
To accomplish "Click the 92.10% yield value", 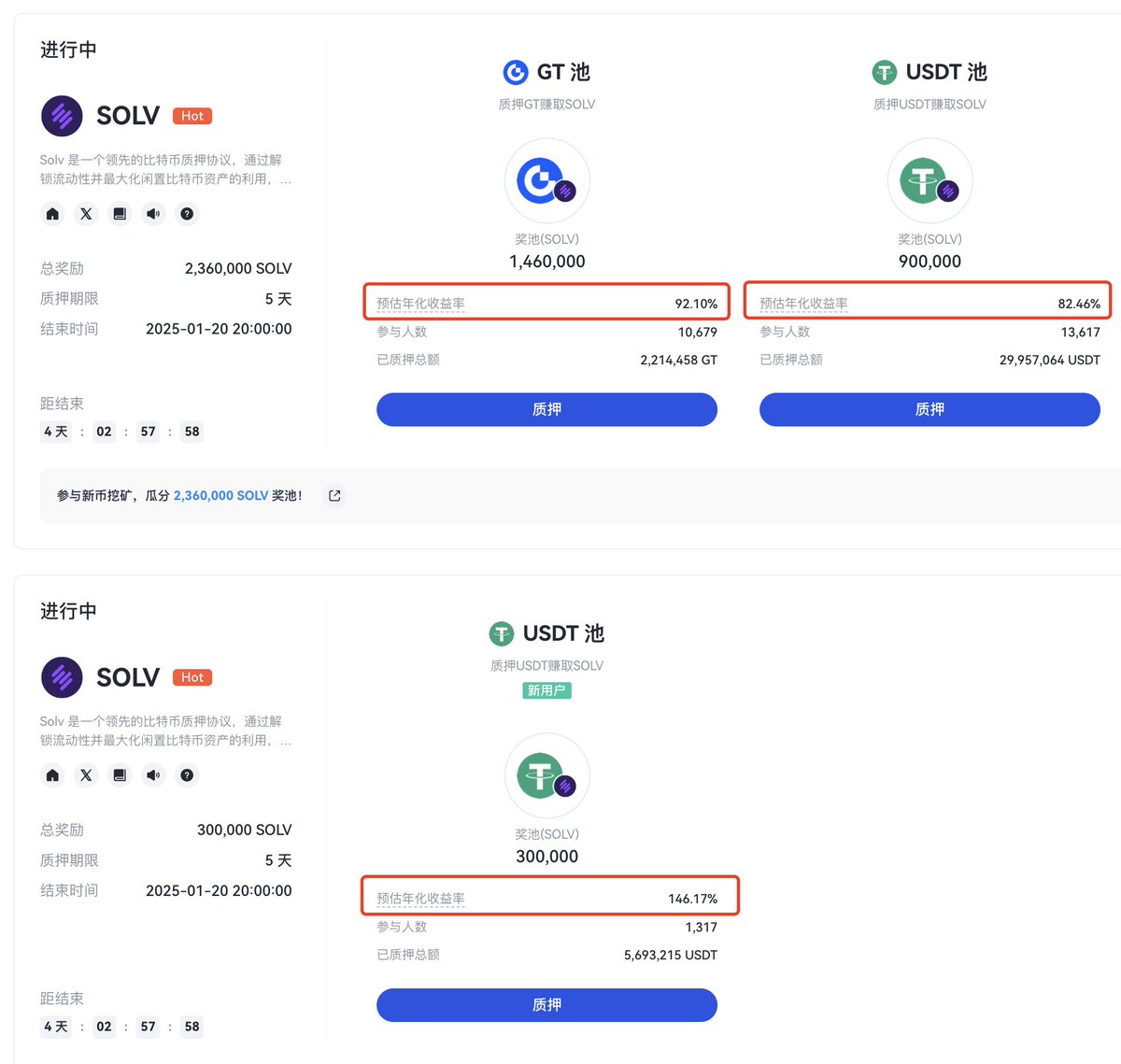I will click(696, 304).
